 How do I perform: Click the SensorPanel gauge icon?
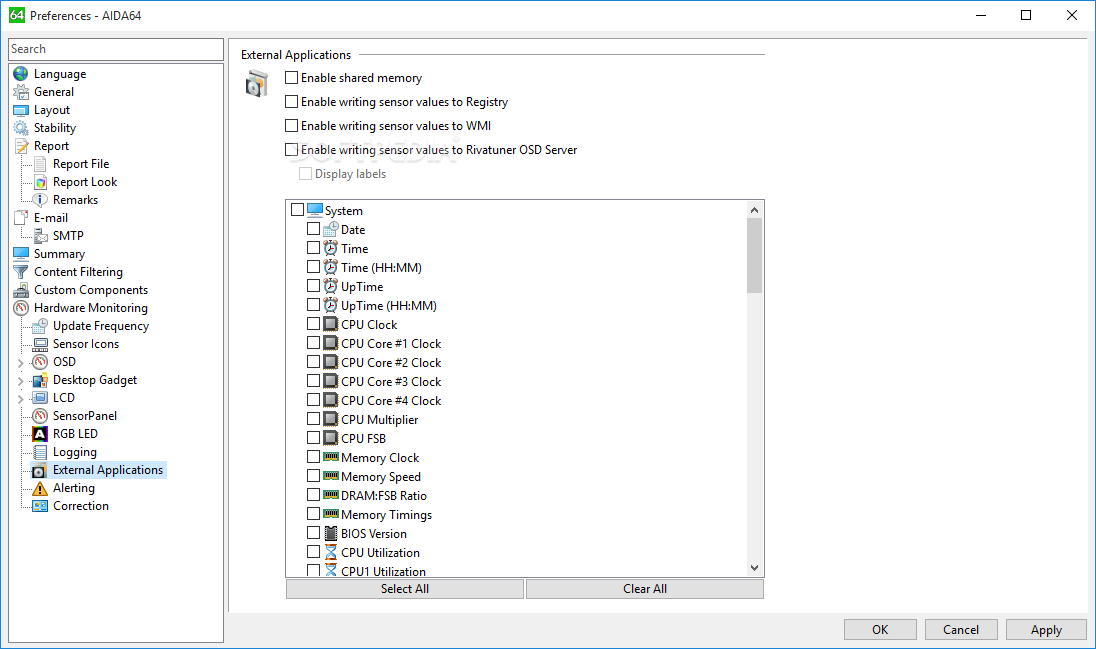coord(41,416)
